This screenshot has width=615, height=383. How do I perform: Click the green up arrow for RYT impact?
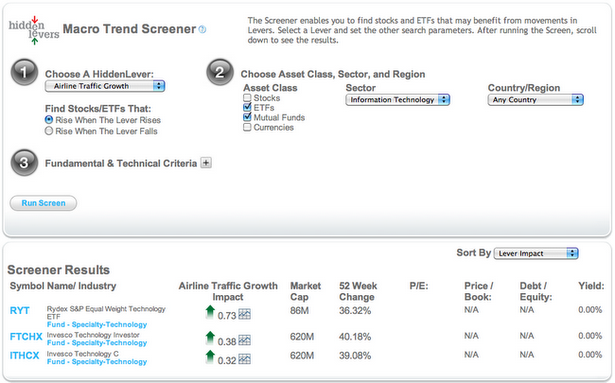[210, 312]
